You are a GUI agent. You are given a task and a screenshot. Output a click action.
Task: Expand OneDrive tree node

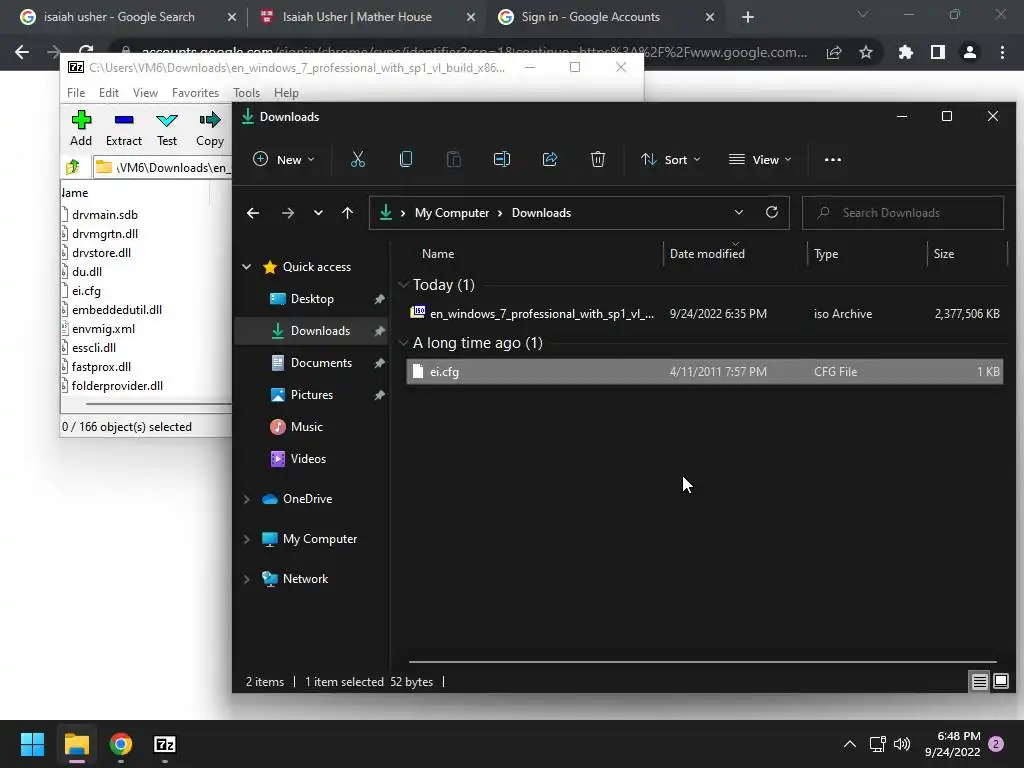pos(247,499)
